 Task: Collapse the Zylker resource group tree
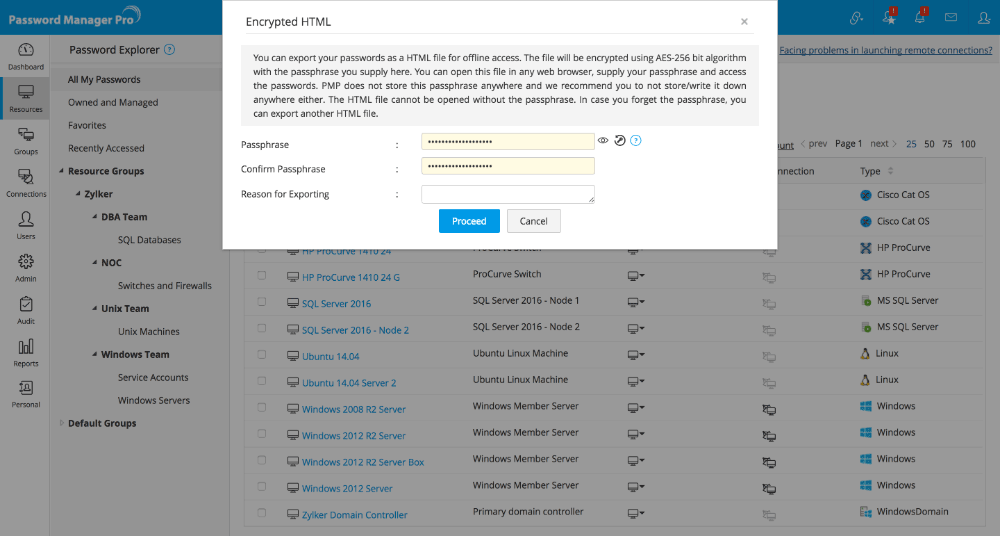76,194
